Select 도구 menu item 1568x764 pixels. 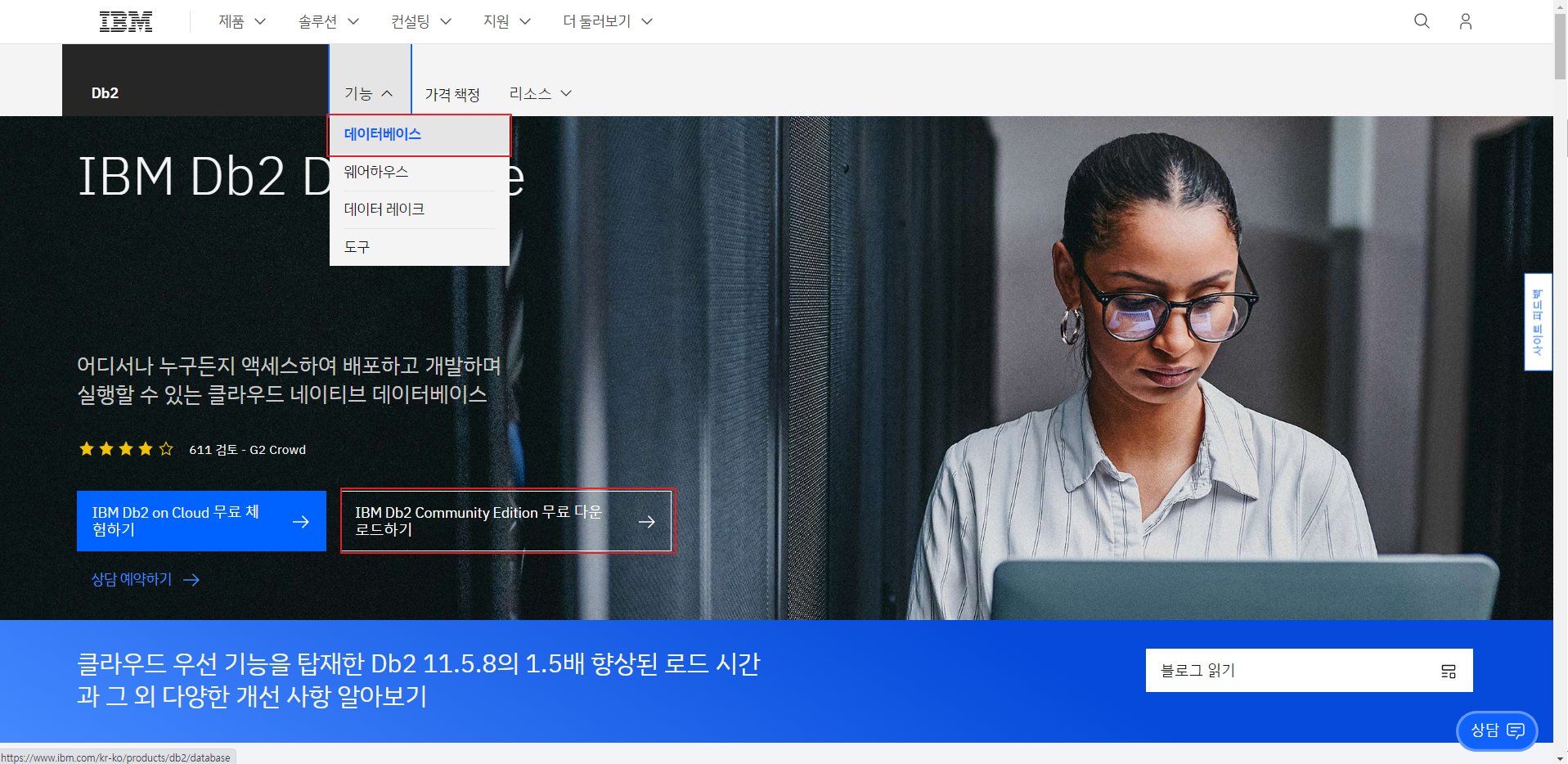(x=420, y=247)
